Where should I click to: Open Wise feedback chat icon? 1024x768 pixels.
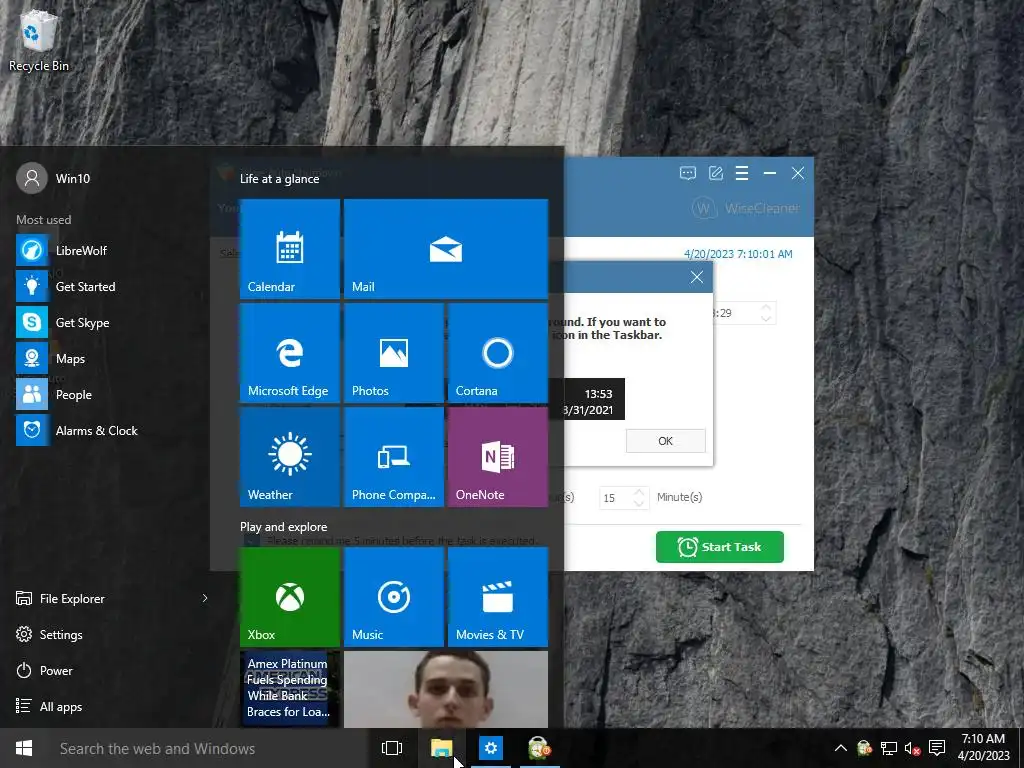[688, 173]
